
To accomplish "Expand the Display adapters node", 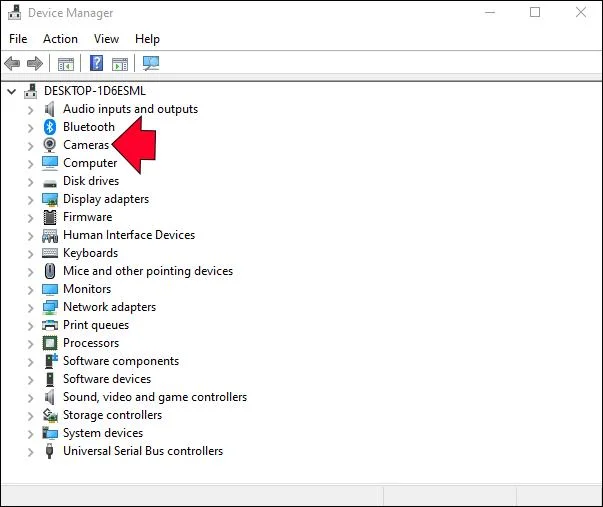I will point(30,200).
